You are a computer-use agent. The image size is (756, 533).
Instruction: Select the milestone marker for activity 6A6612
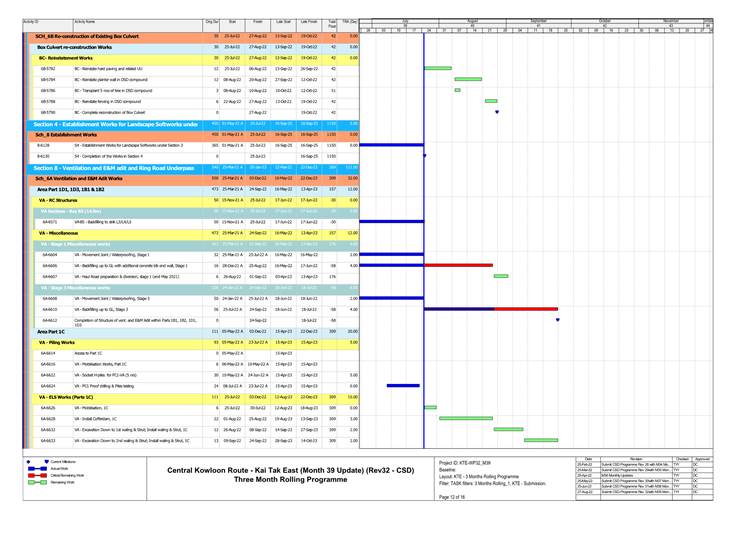click(x=558, y=320)
